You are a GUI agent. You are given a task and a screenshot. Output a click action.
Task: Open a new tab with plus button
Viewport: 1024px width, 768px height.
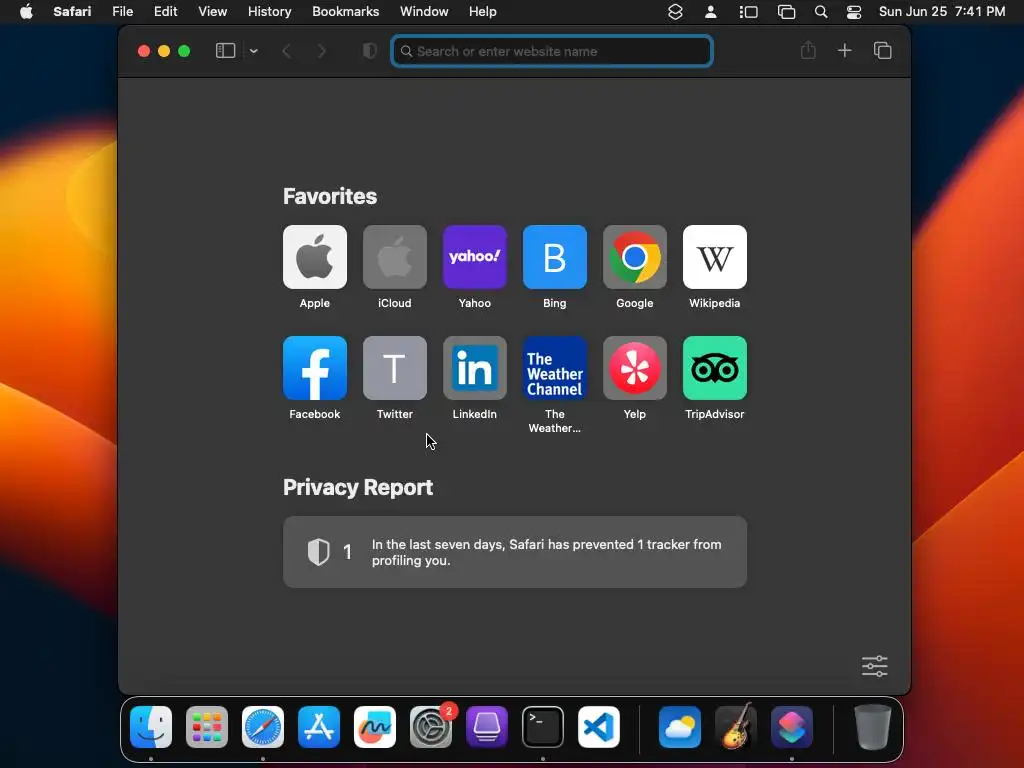point(844,50)
